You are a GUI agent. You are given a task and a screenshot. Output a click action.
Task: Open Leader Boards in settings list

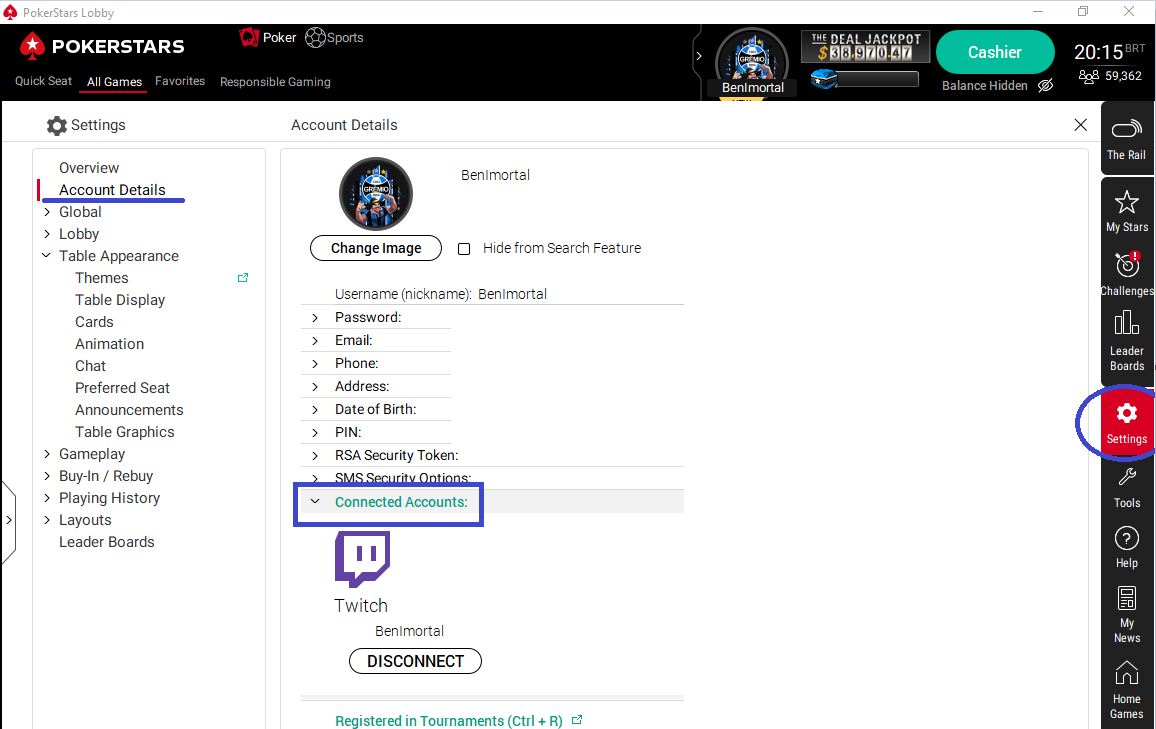(107, 543)
